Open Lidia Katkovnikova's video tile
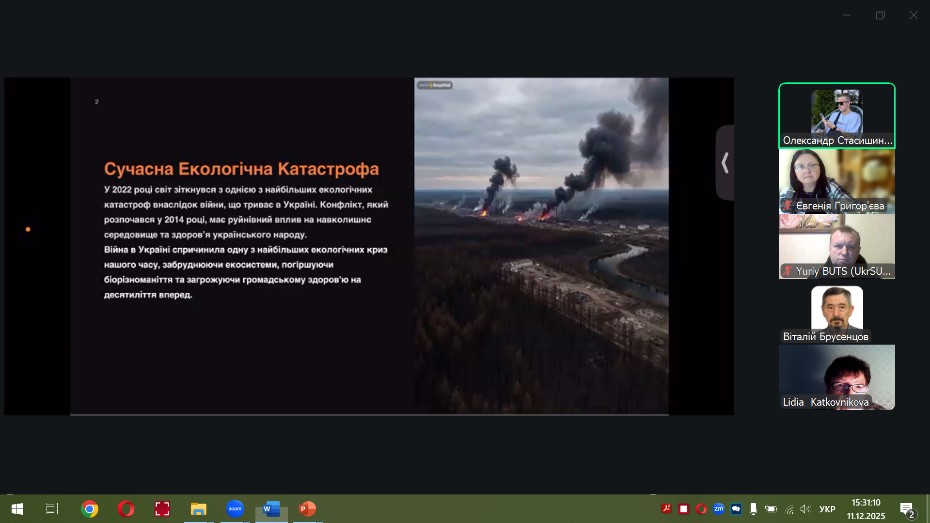Image resolution: width=930 pixels, height=523 pixels. pyautogui.click(x=836, y=376)
